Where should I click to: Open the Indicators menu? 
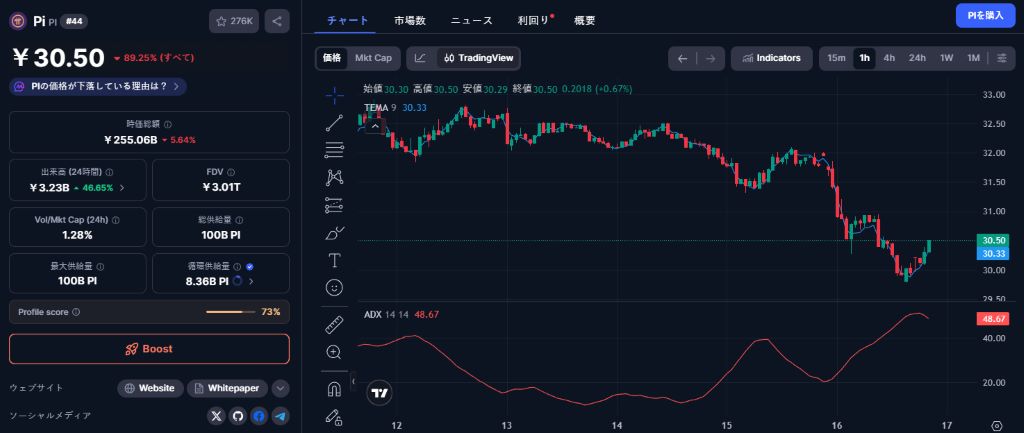[771, 58]
